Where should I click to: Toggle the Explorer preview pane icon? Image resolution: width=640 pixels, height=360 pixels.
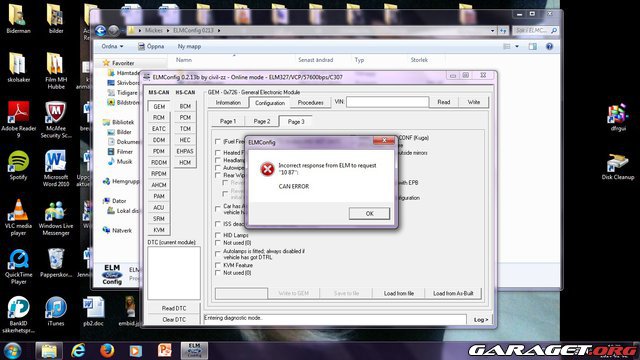pyautogui.click(x=533, y=47)
